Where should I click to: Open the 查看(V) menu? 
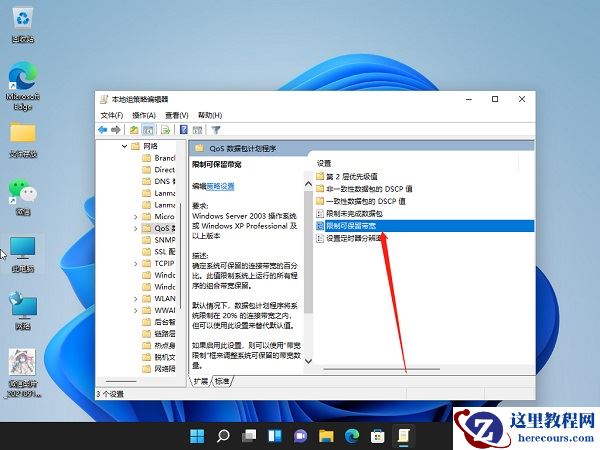[177, 115]
